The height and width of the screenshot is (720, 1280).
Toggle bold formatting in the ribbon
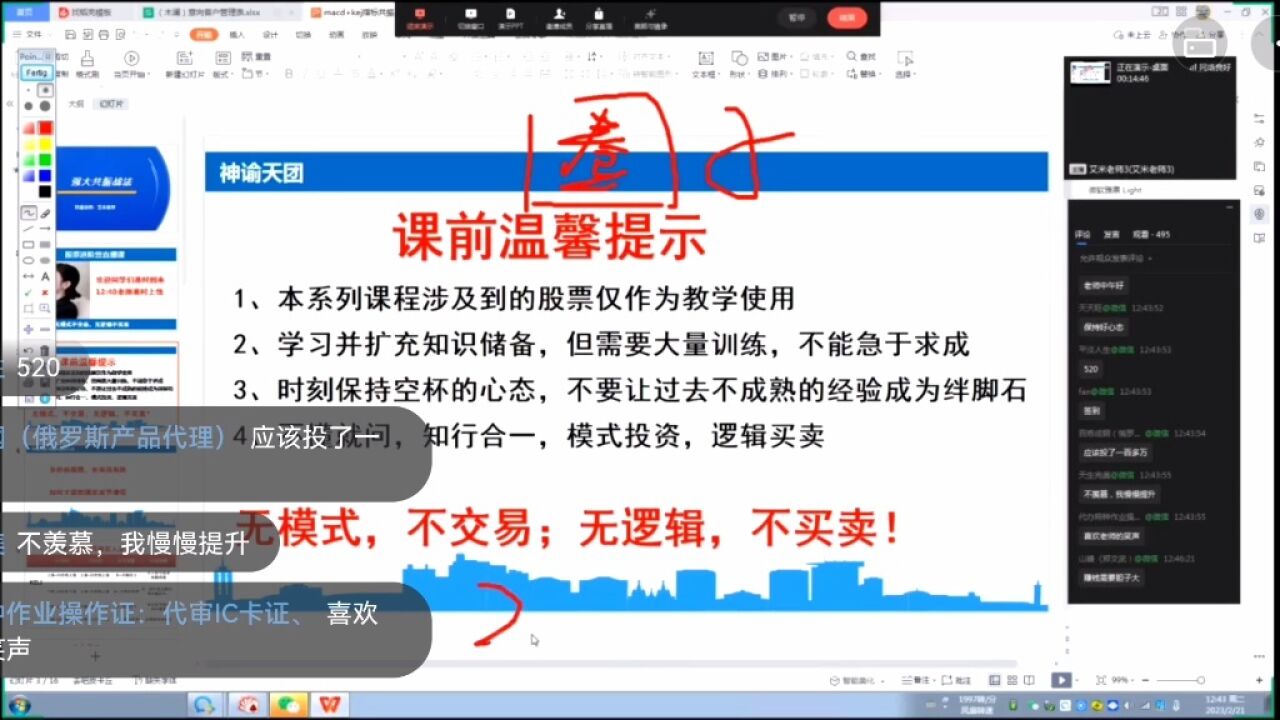288,74
